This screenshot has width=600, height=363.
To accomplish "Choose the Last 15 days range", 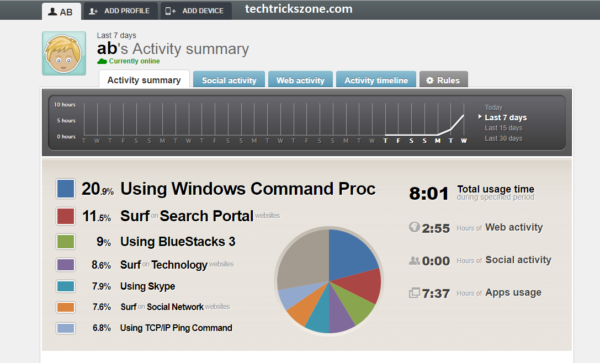I will coord(503,128).
